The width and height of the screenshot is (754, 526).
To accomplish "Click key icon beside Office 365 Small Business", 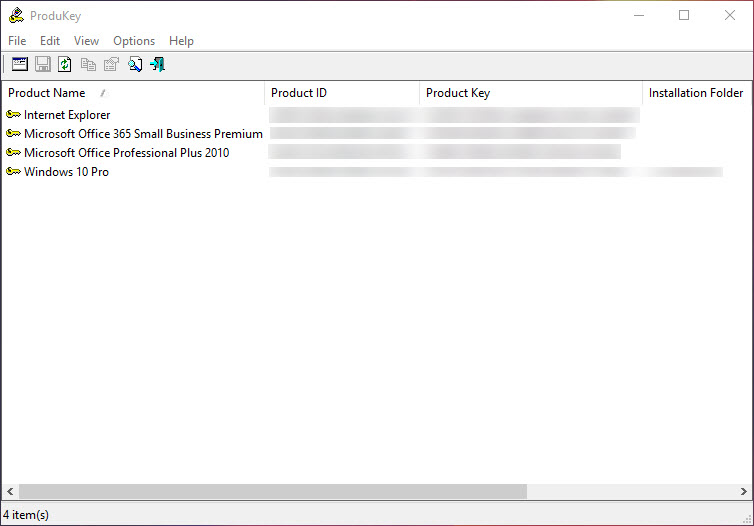I will coord(13,133).
